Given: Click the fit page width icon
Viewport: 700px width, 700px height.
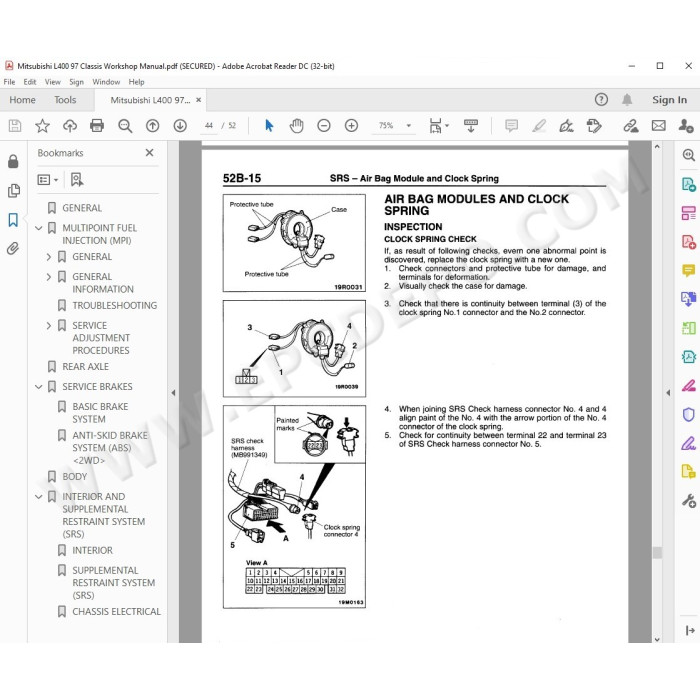Looking at the screenshot, I should pyautogui.click(x=435, y=126).
